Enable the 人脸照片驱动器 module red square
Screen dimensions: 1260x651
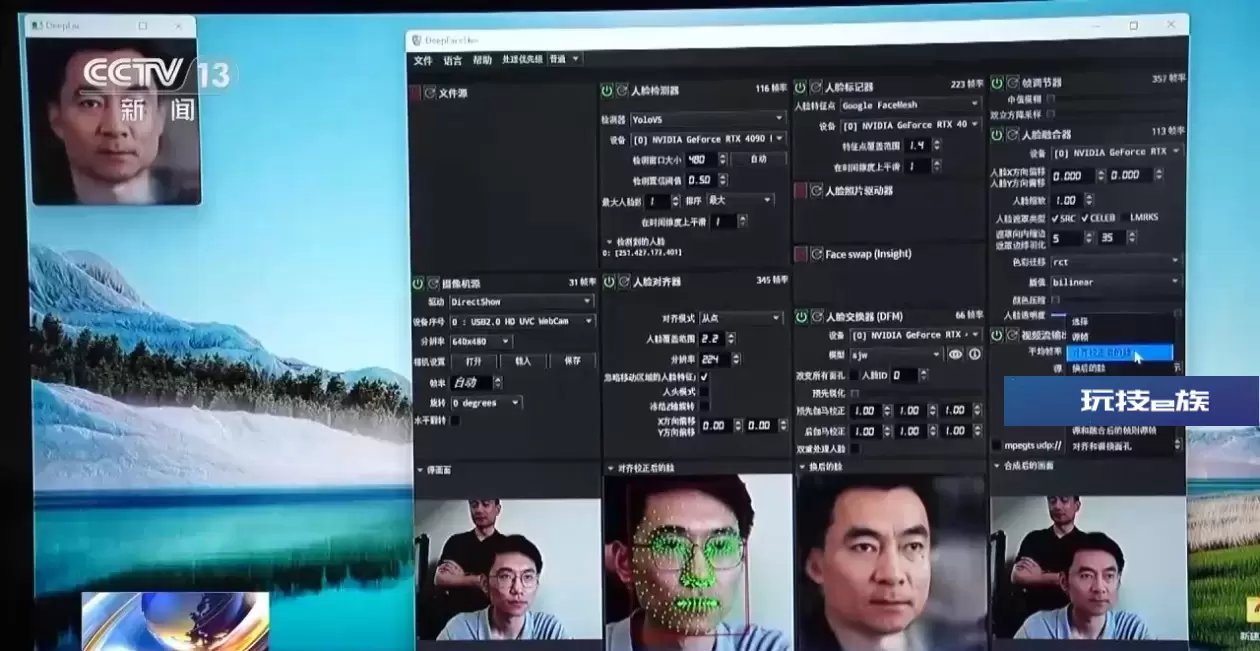pos(800,190)
